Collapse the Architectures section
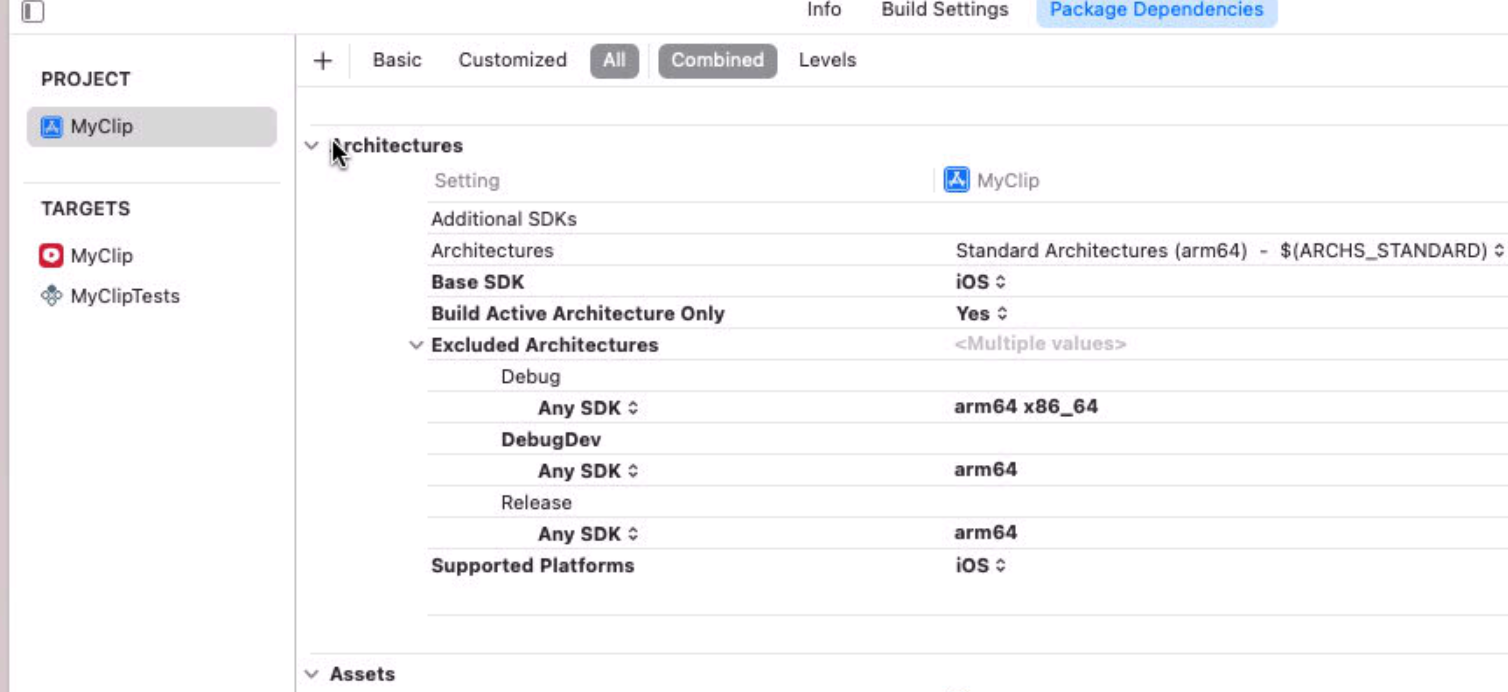Image resolution: width=1508 pixels, height=692 pixels. (312, 146)
